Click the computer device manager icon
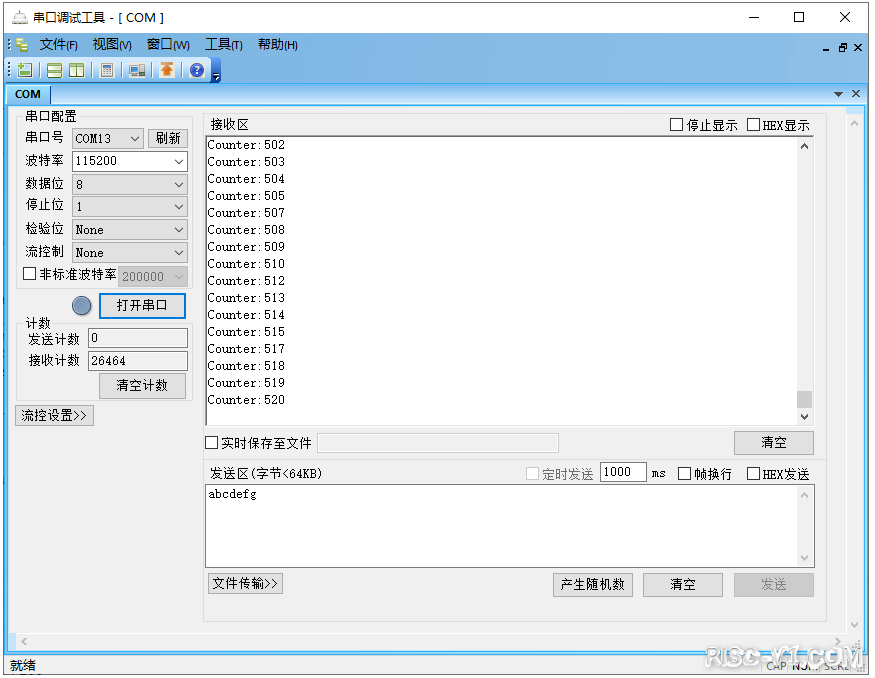875x678 pixels. [x=137, y=70]
